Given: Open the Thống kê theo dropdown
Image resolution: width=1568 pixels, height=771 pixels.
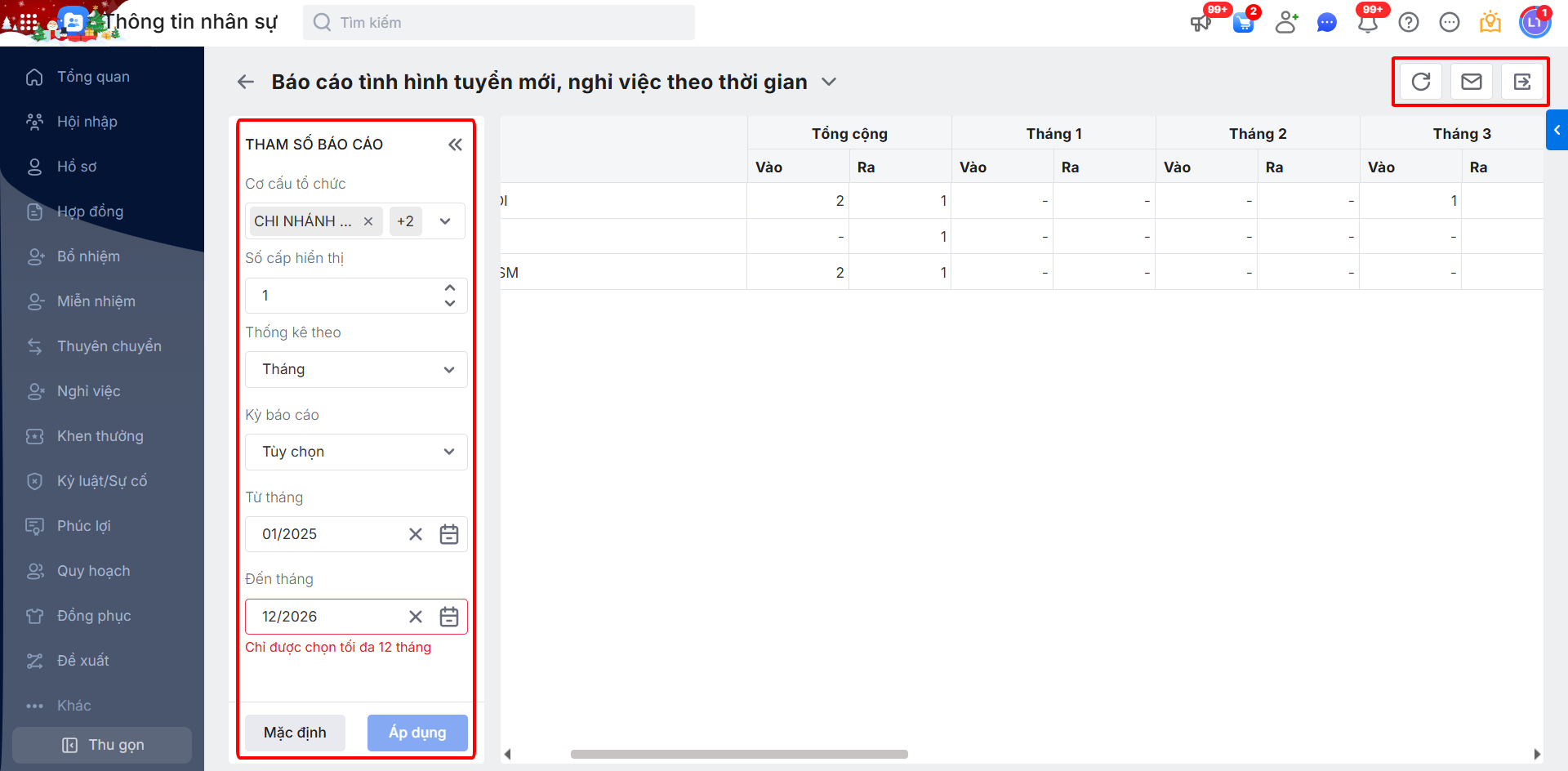Looking at the screenshot, I should coord(356,369).
